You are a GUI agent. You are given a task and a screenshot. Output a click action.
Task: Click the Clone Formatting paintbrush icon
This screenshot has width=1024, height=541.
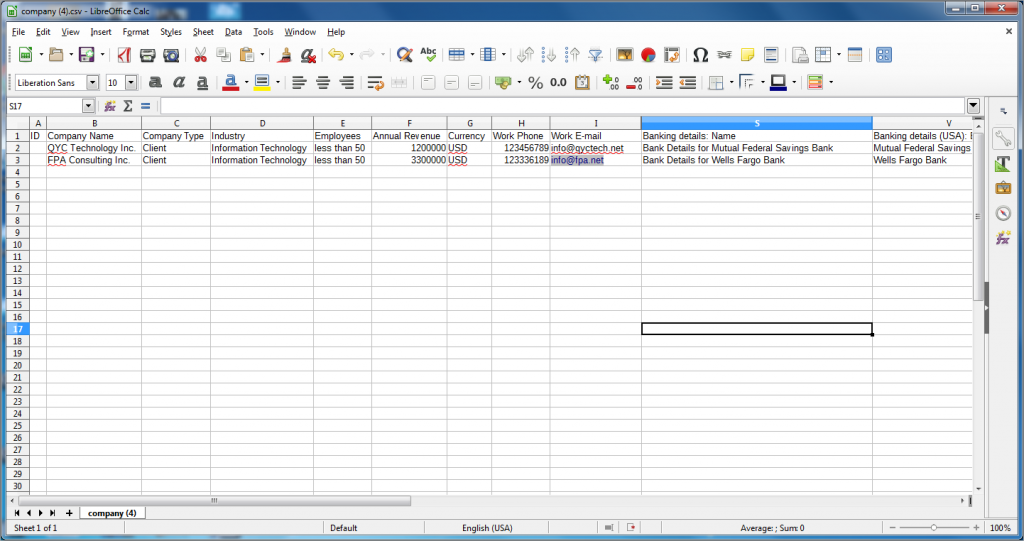coord(284,55)
